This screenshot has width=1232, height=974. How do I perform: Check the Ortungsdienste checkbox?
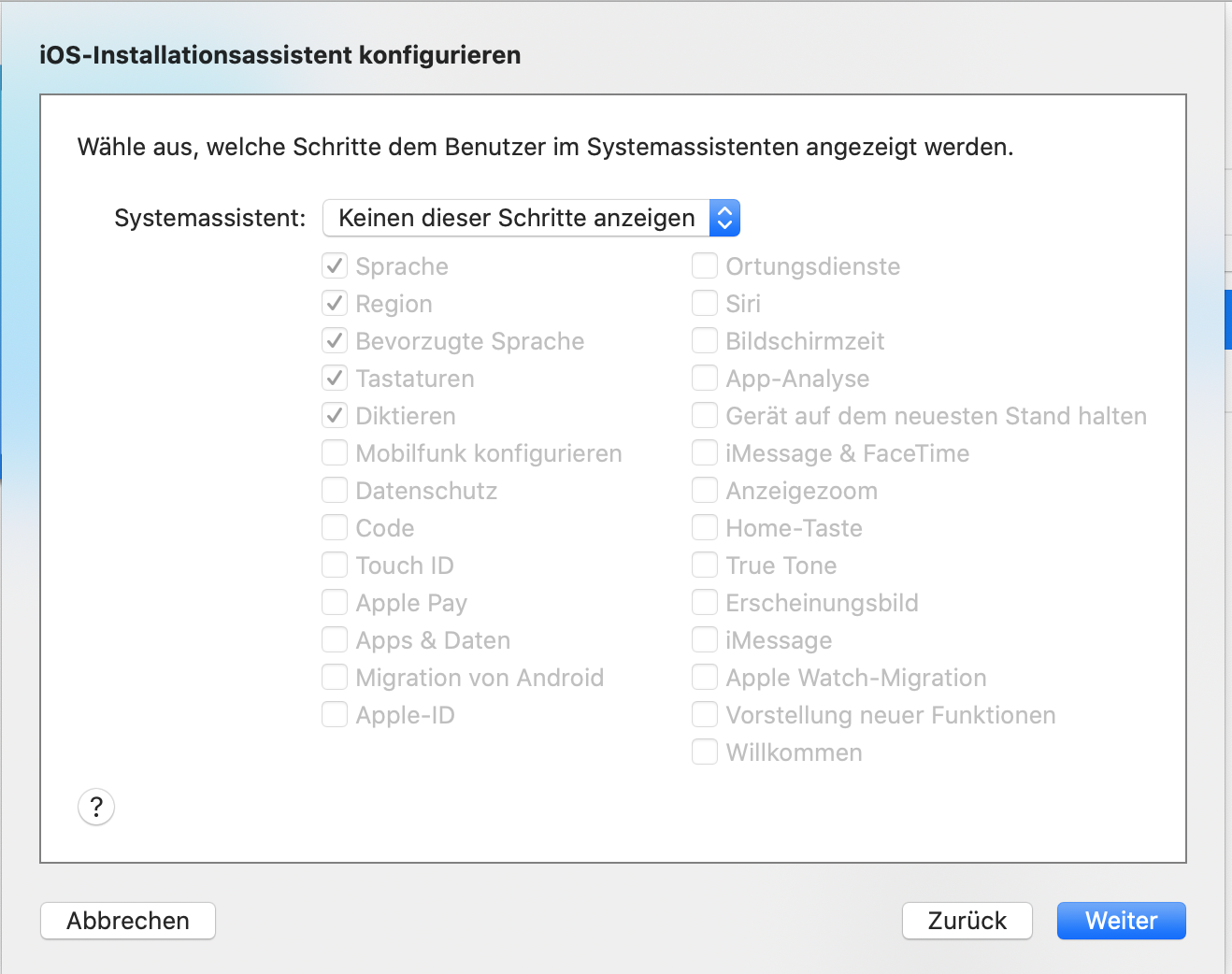pos(705,266)
